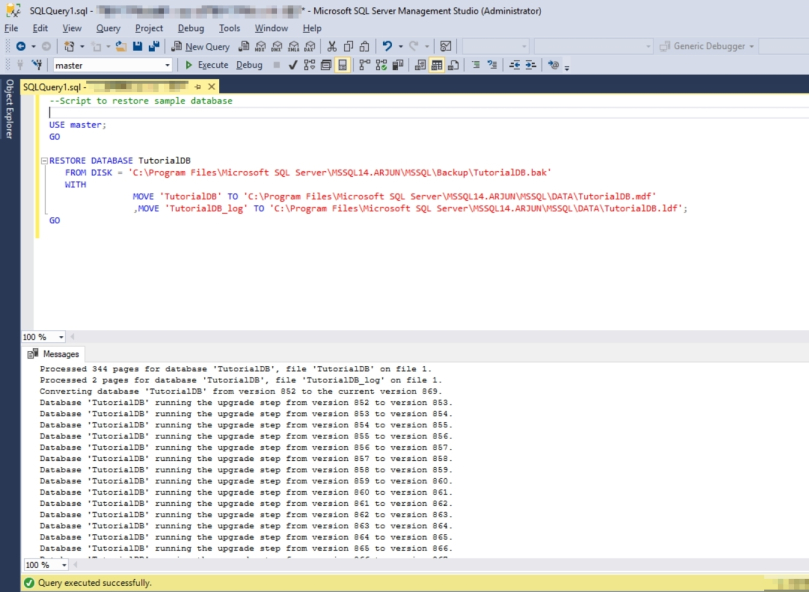
Task: Toggle Include Live Query Statistics
Action: [381, 65]
